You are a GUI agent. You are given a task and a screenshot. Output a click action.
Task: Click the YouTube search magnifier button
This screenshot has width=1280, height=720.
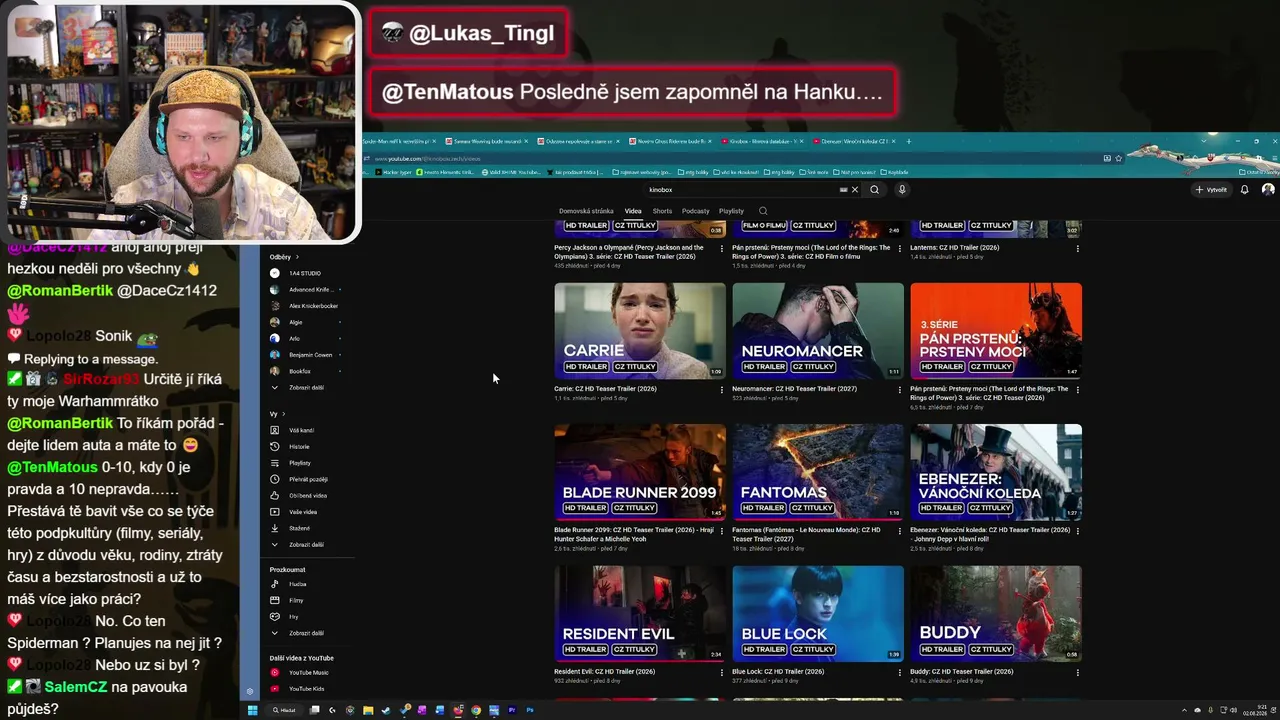click(874, 189)
